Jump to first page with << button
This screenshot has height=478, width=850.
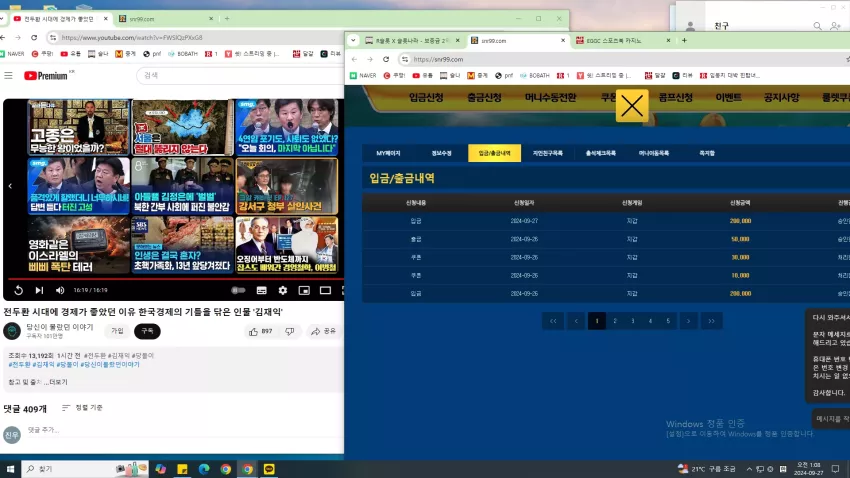(553, 321)
